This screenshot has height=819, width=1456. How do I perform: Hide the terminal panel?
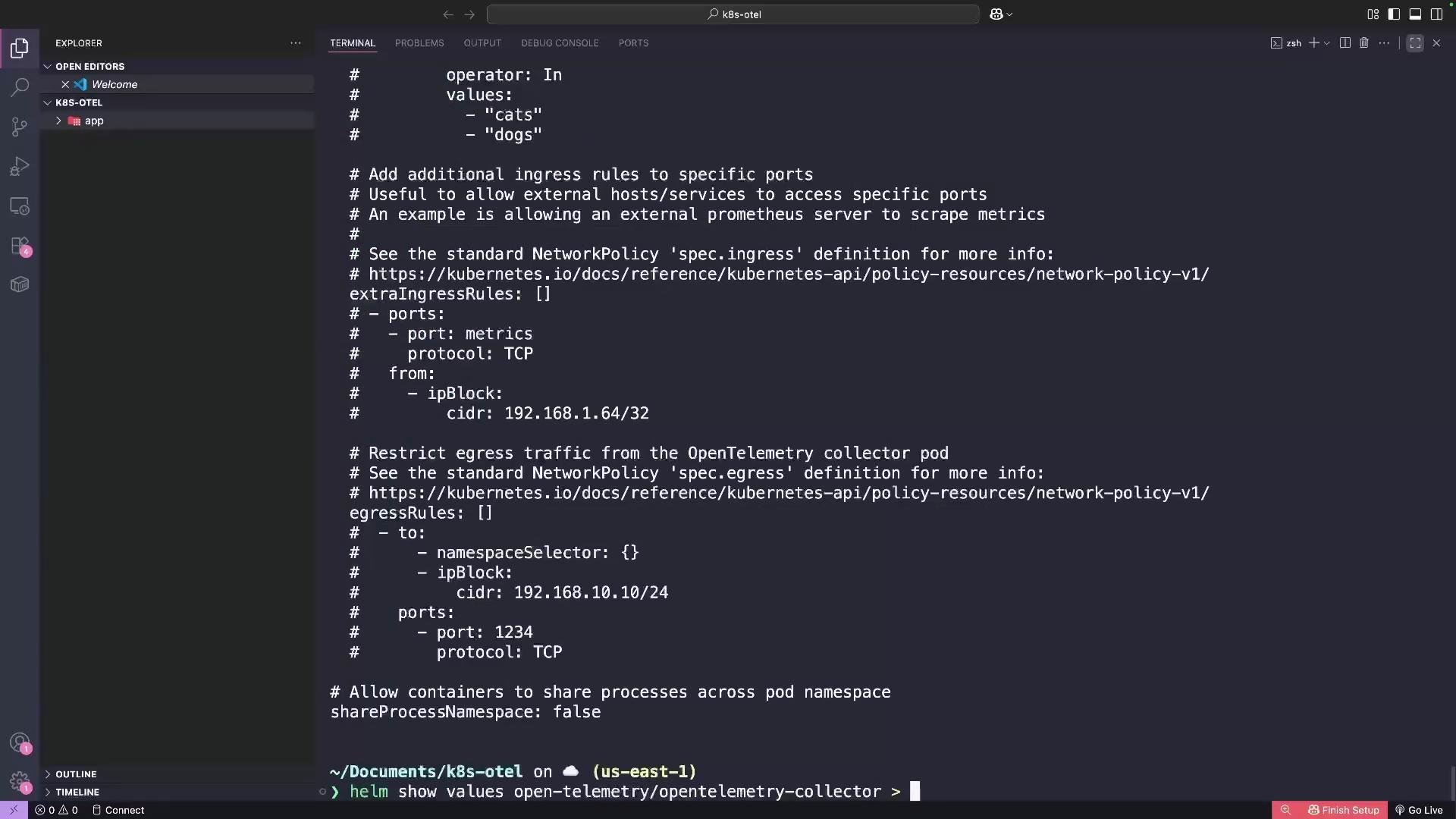pos(1436,43)
